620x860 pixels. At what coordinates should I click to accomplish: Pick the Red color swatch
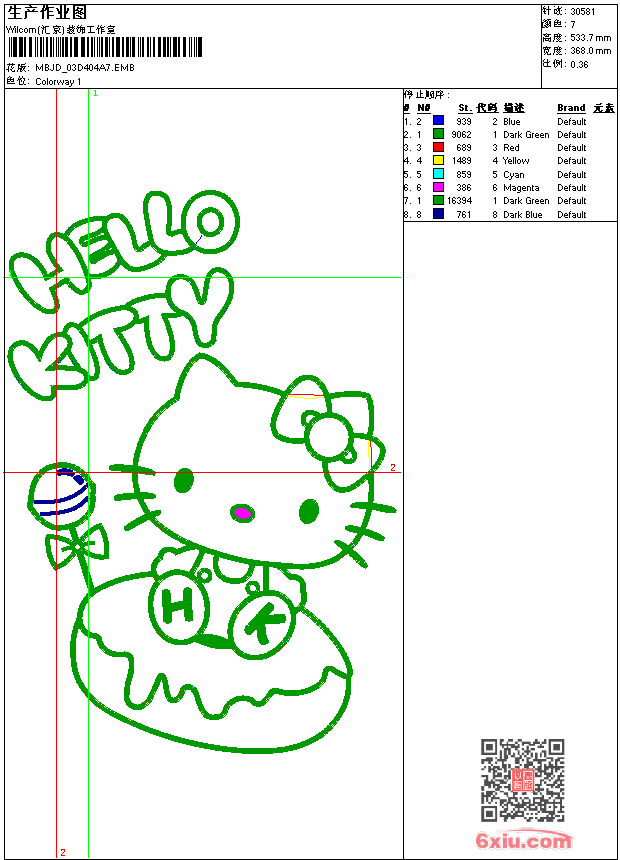pos(438,147)
